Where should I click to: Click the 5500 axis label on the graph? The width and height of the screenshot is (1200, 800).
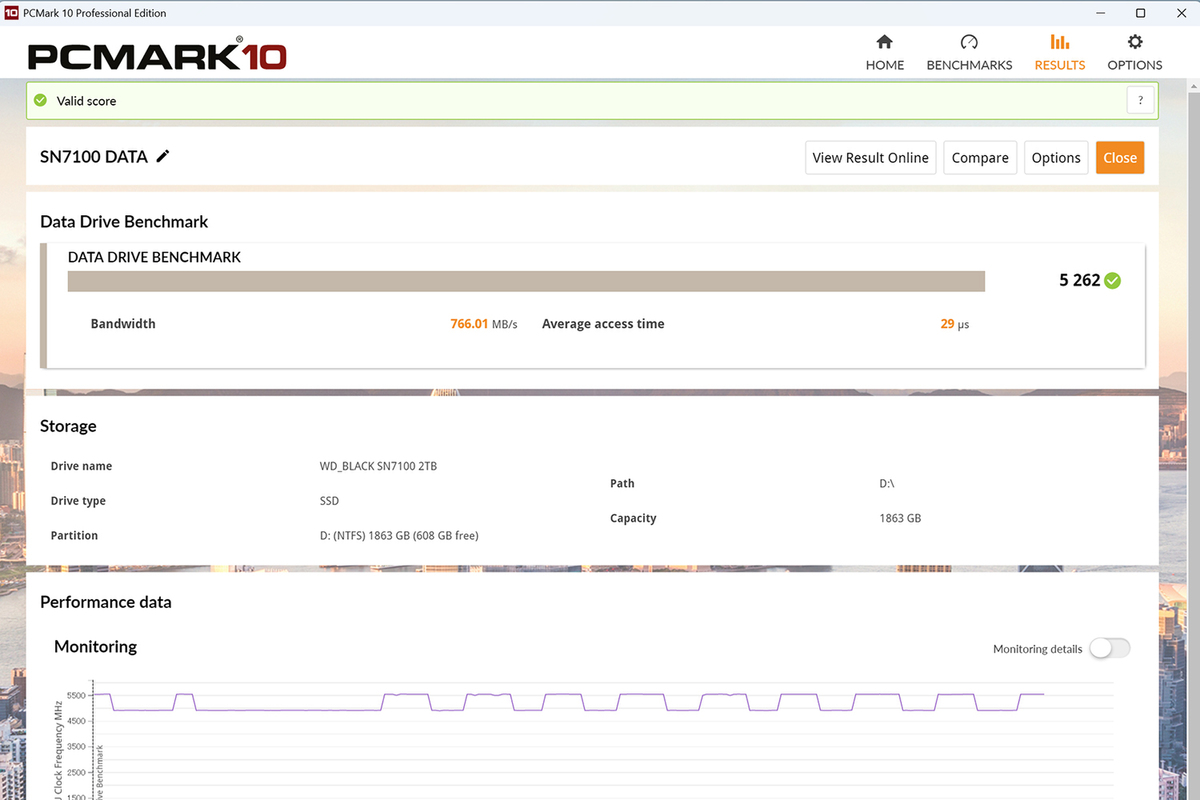click(78, 695)
